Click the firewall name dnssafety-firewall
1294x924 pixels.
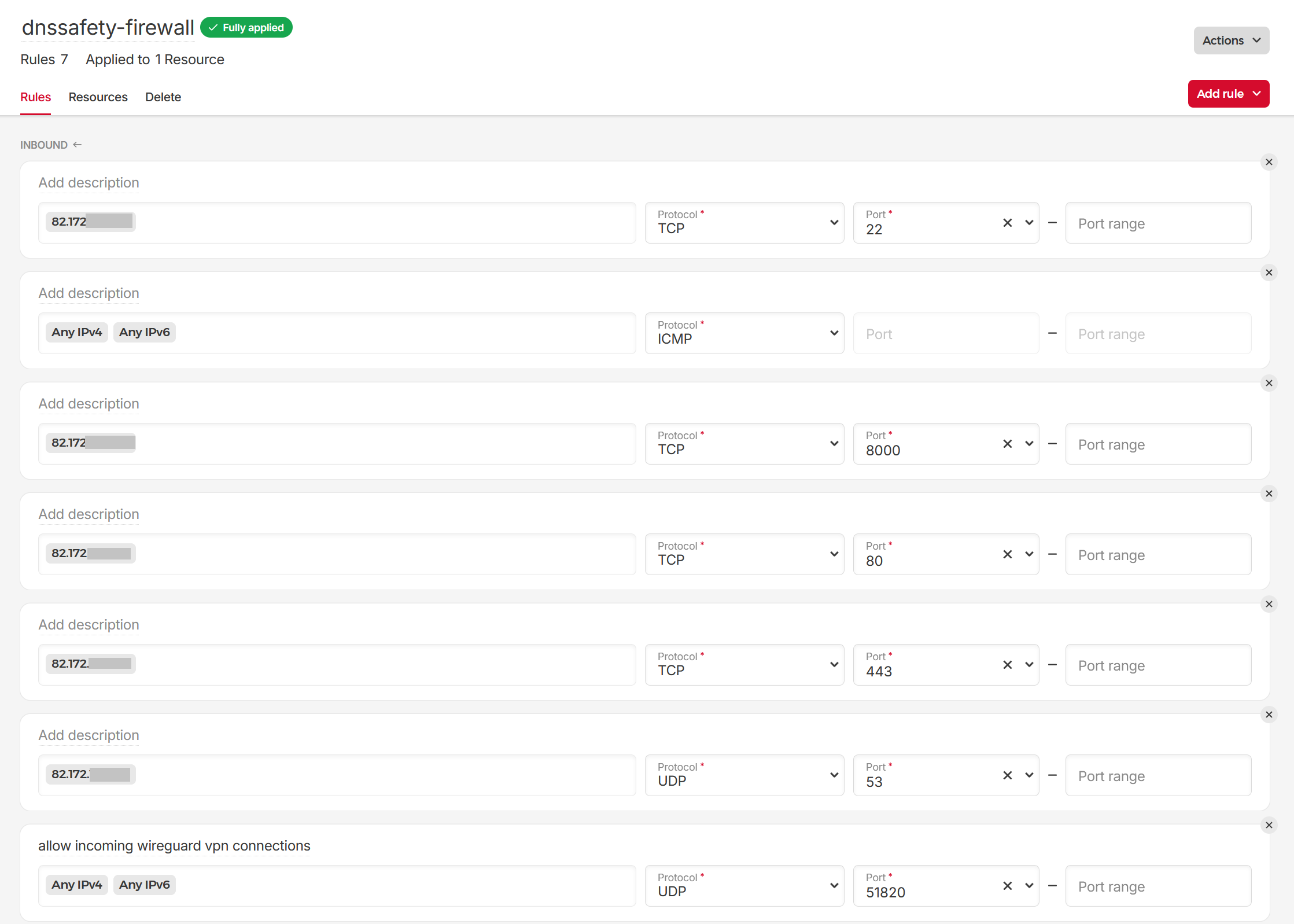(108, 27)
